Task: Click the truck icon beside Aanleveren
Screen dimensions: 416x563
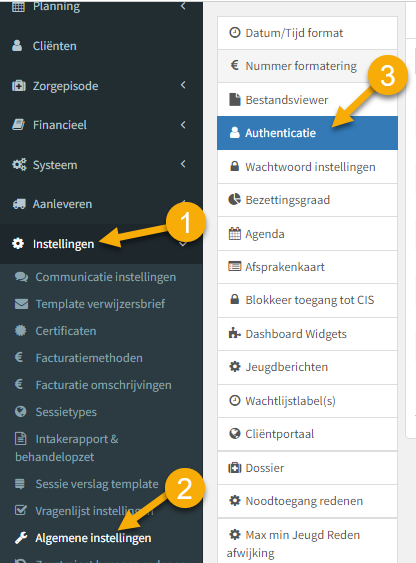Action: (19, 204)
